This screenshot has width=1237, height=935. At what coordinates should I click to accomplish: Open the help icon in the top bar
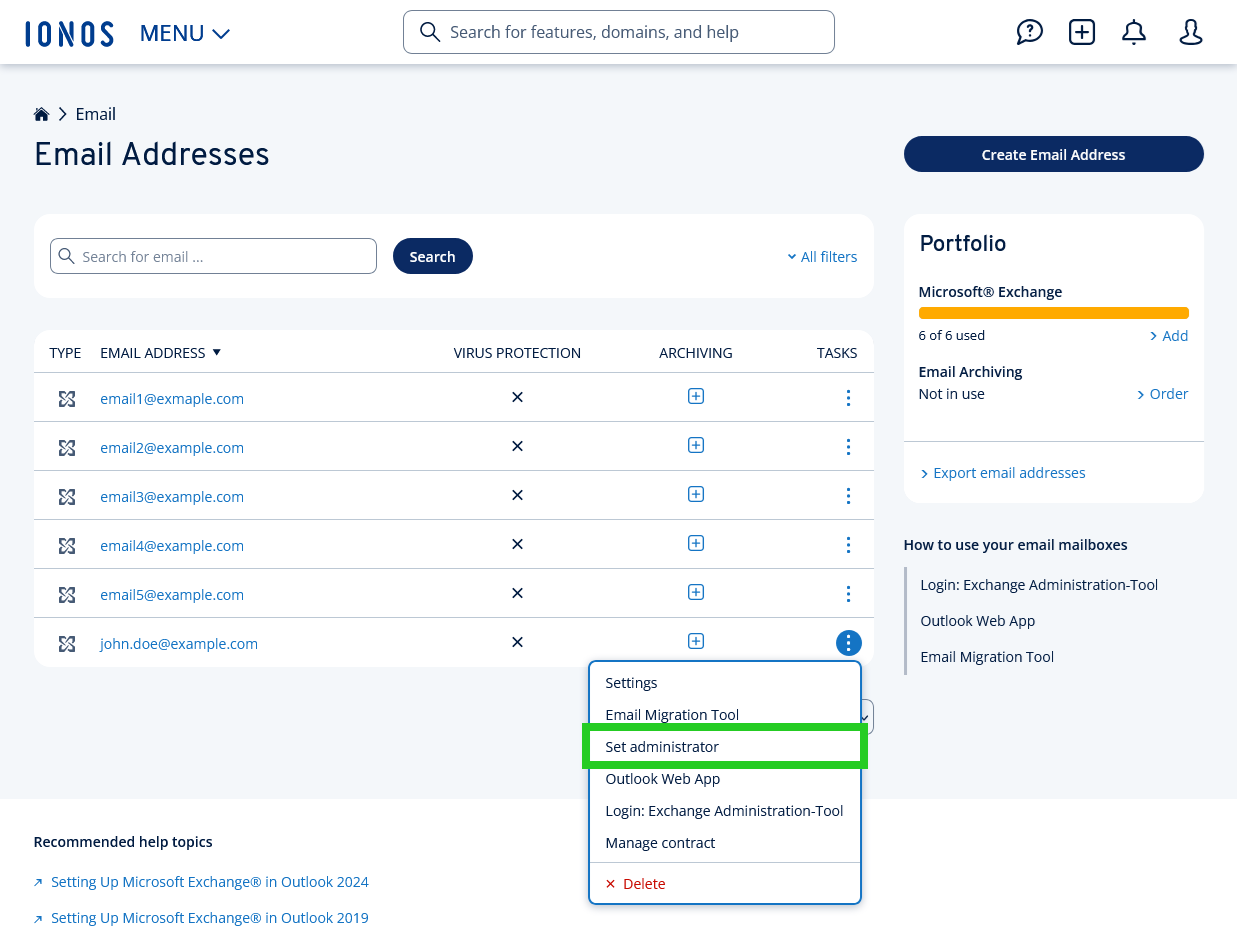click(x=1030, y=32)
